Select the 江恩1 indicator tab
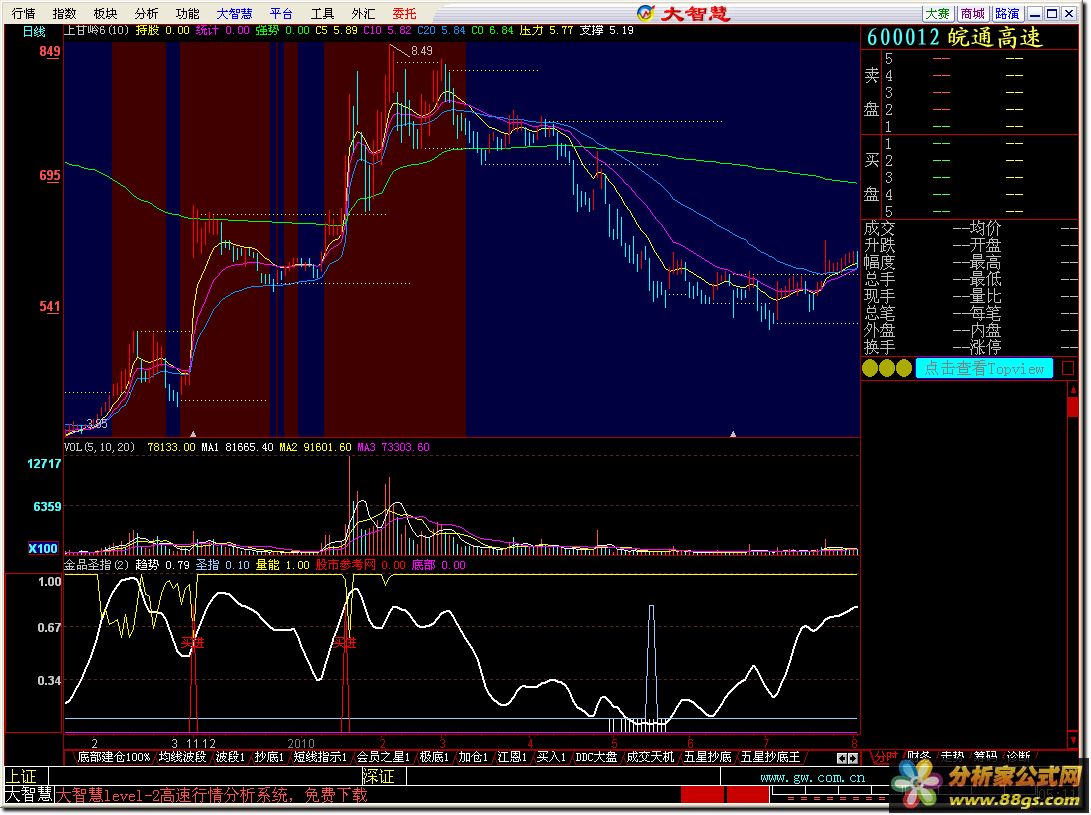The width and height of the screenshot is (1091, 815). click(512, 757)
